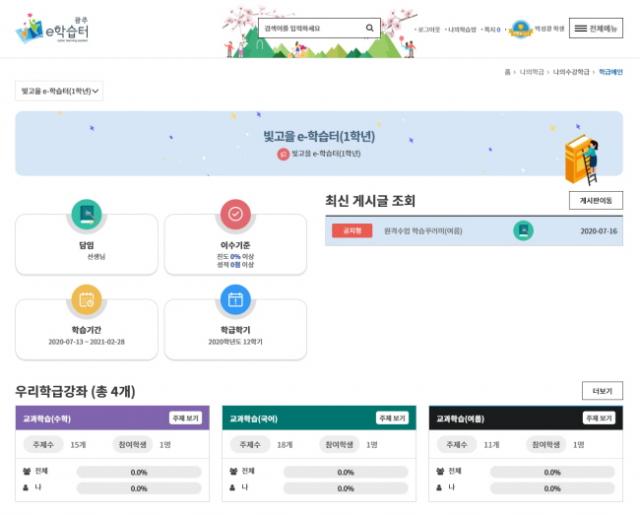Click the 학습기간 yellow calendar icon

pyautogui.click(x=86, y=299)
